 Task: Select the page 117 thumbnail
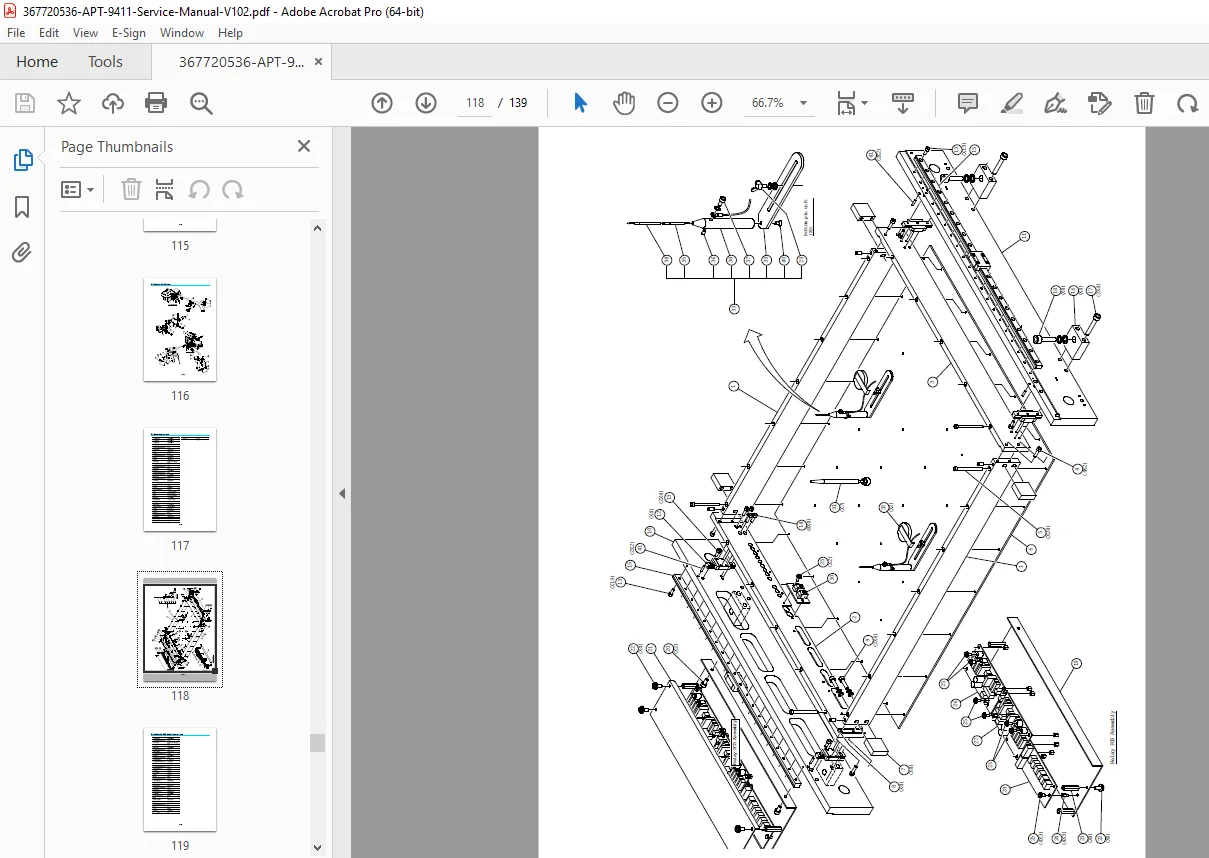[180, 480]
